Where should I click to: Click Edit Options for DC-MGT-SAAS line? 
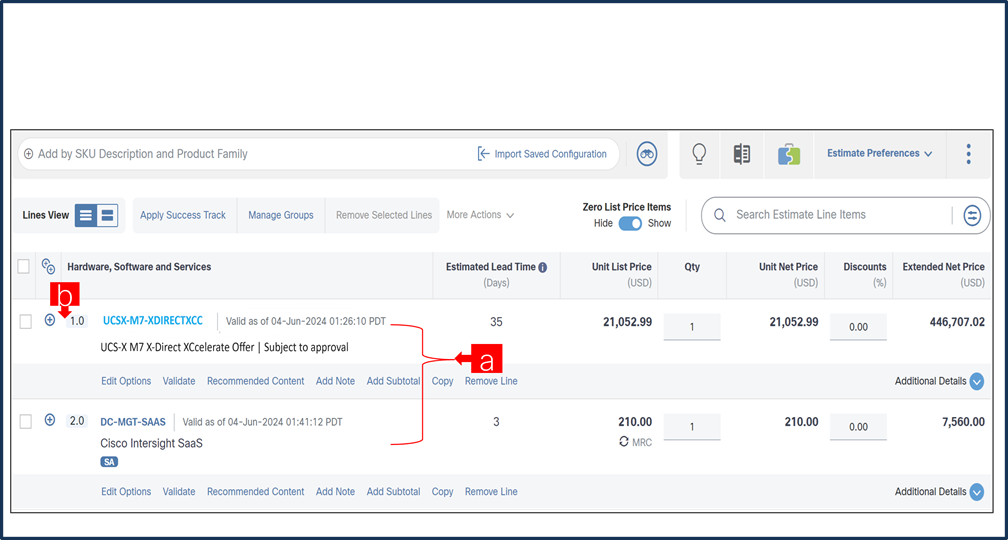(126, 492)
